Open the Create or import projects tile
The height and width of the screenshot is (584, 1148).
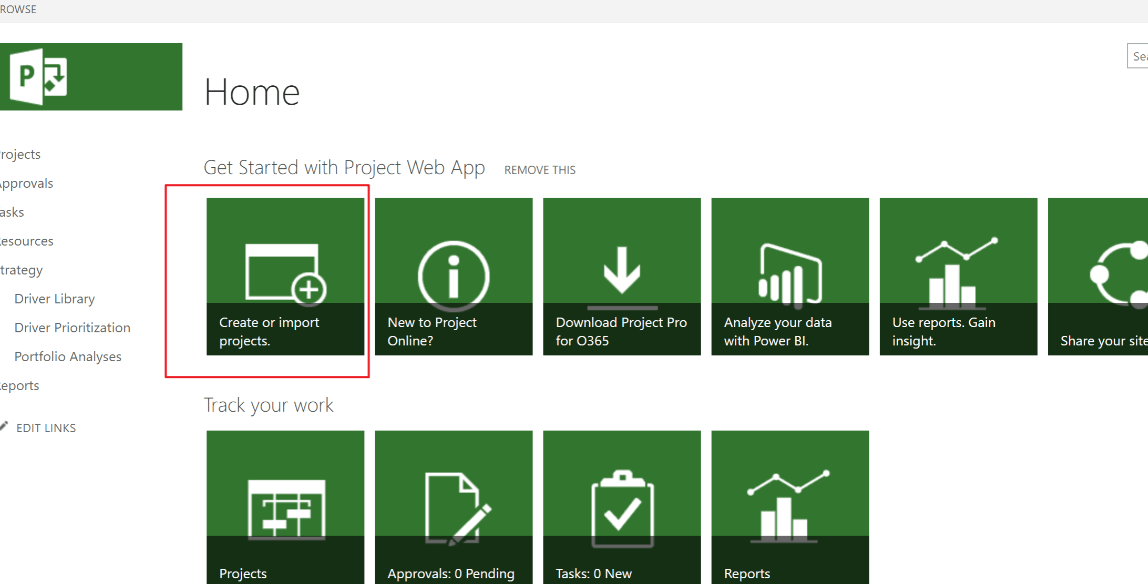(286, 277)
